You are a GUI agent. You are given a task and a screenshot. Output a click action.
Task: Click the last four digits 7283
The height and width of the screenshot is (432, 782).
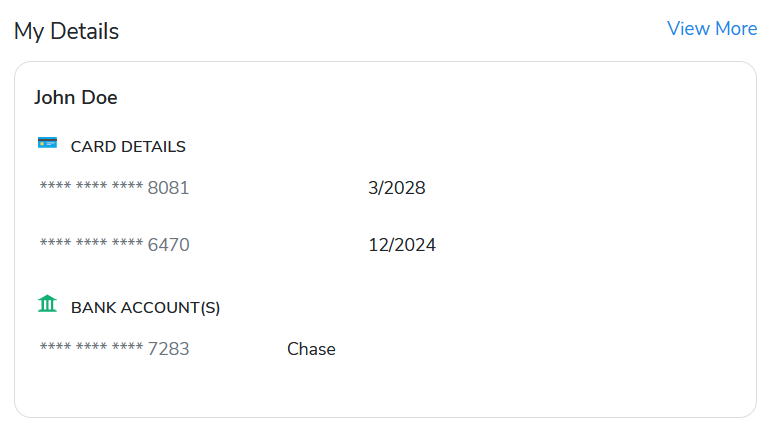[x=169, y=349]
